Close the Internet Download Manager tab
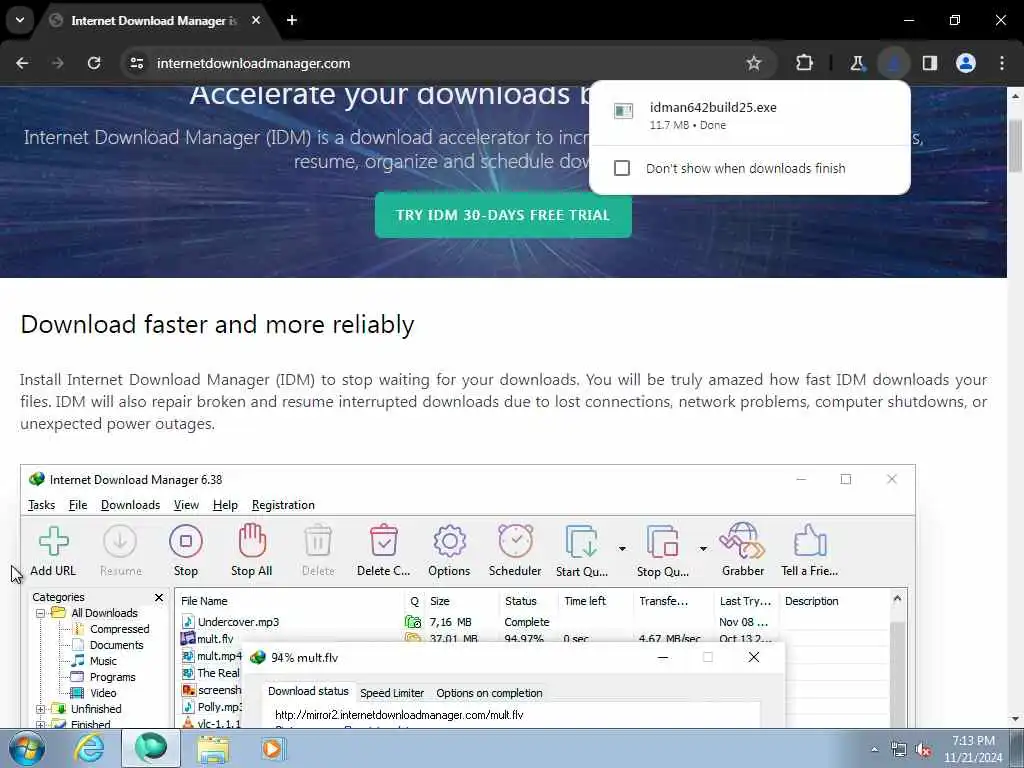This screenshot has height=768, width=1024. (256, 20)
